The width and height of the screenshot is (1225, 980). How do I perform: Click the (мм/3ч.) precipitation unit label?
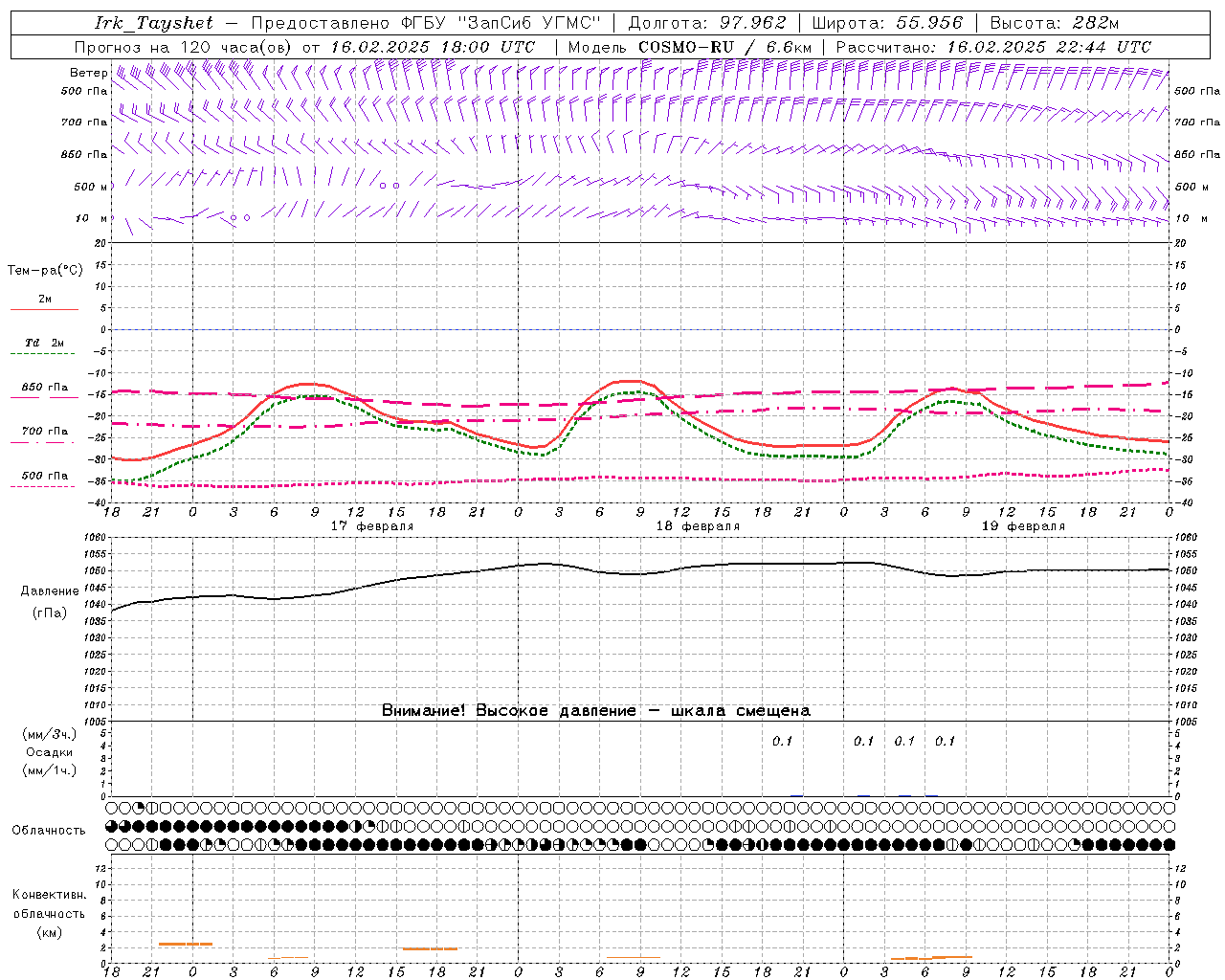pos(49,734)
